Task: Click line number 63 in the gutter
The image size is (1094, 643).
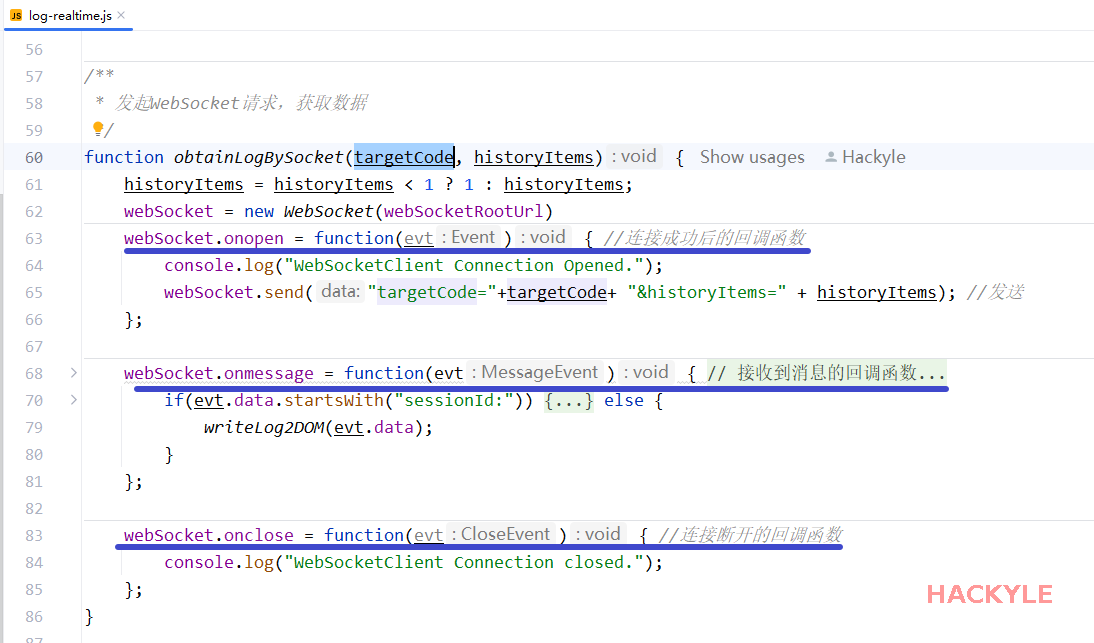Action: [34, 238]
